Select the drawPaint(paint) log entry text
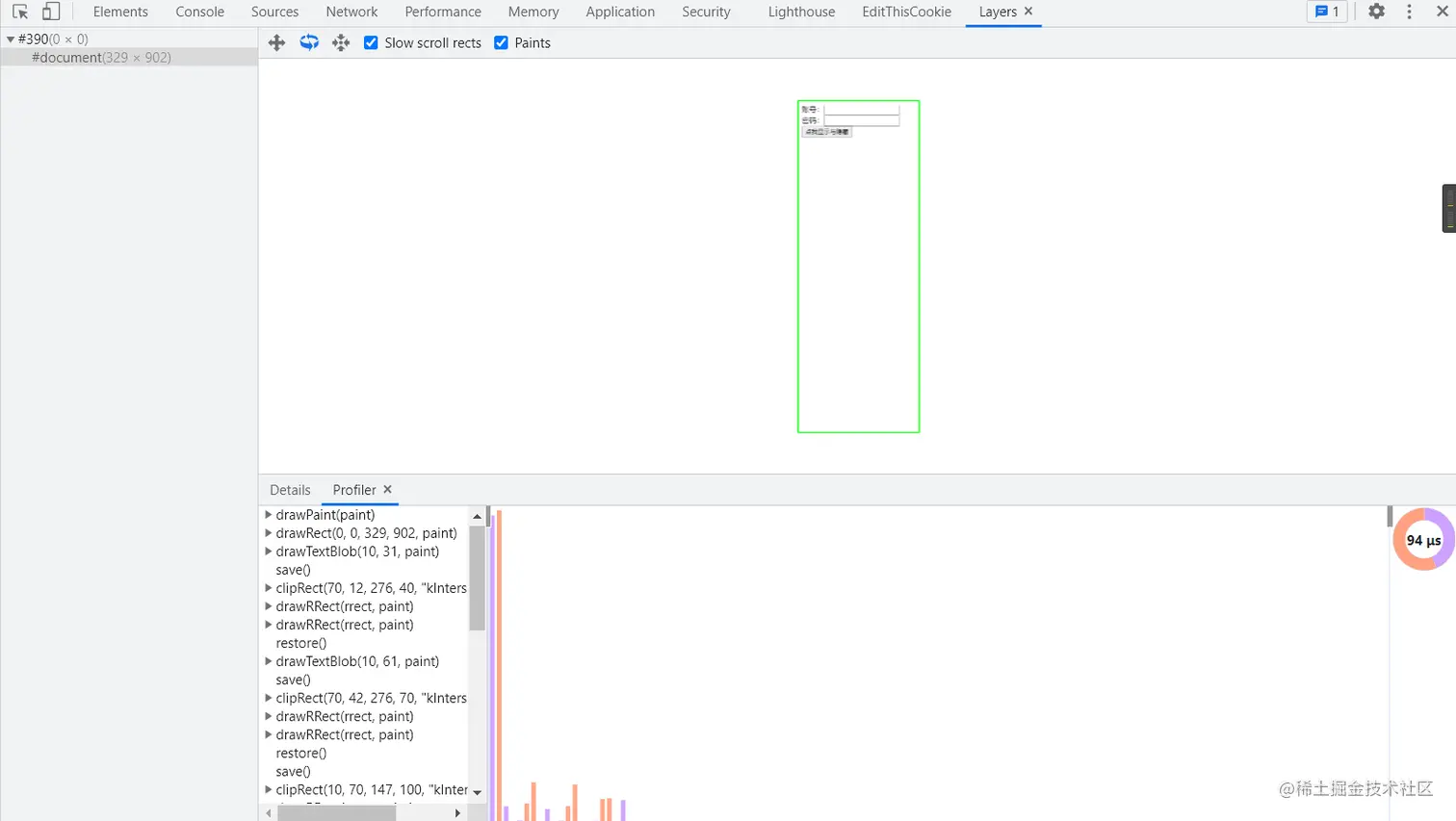Viewport: 1456px width, 821px height. (x=325, y=515)
